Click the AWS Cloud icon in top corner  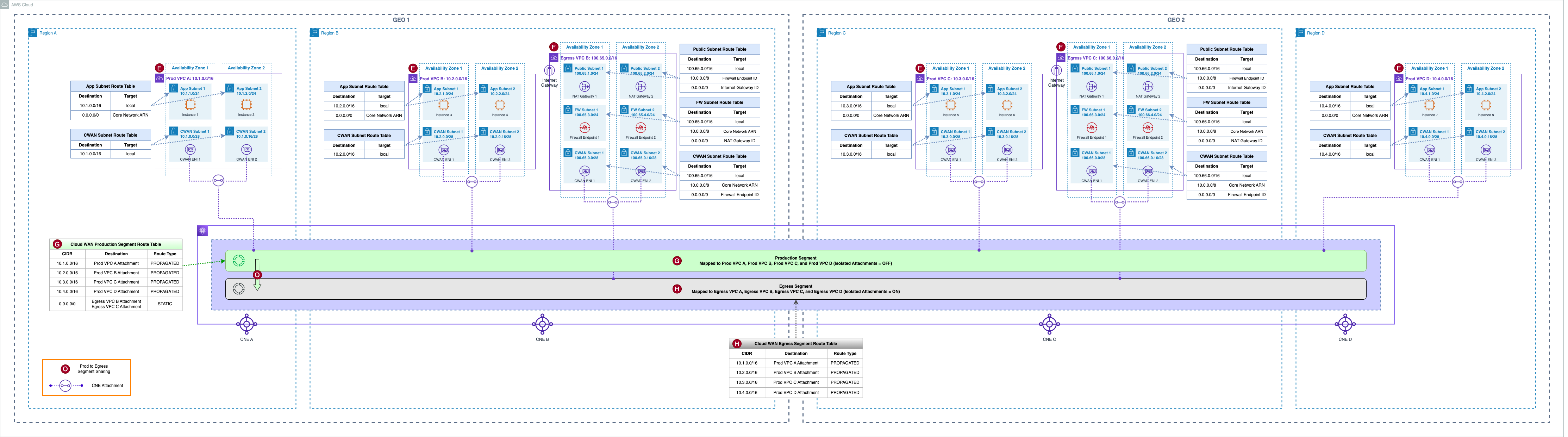[x=5, y=4]
